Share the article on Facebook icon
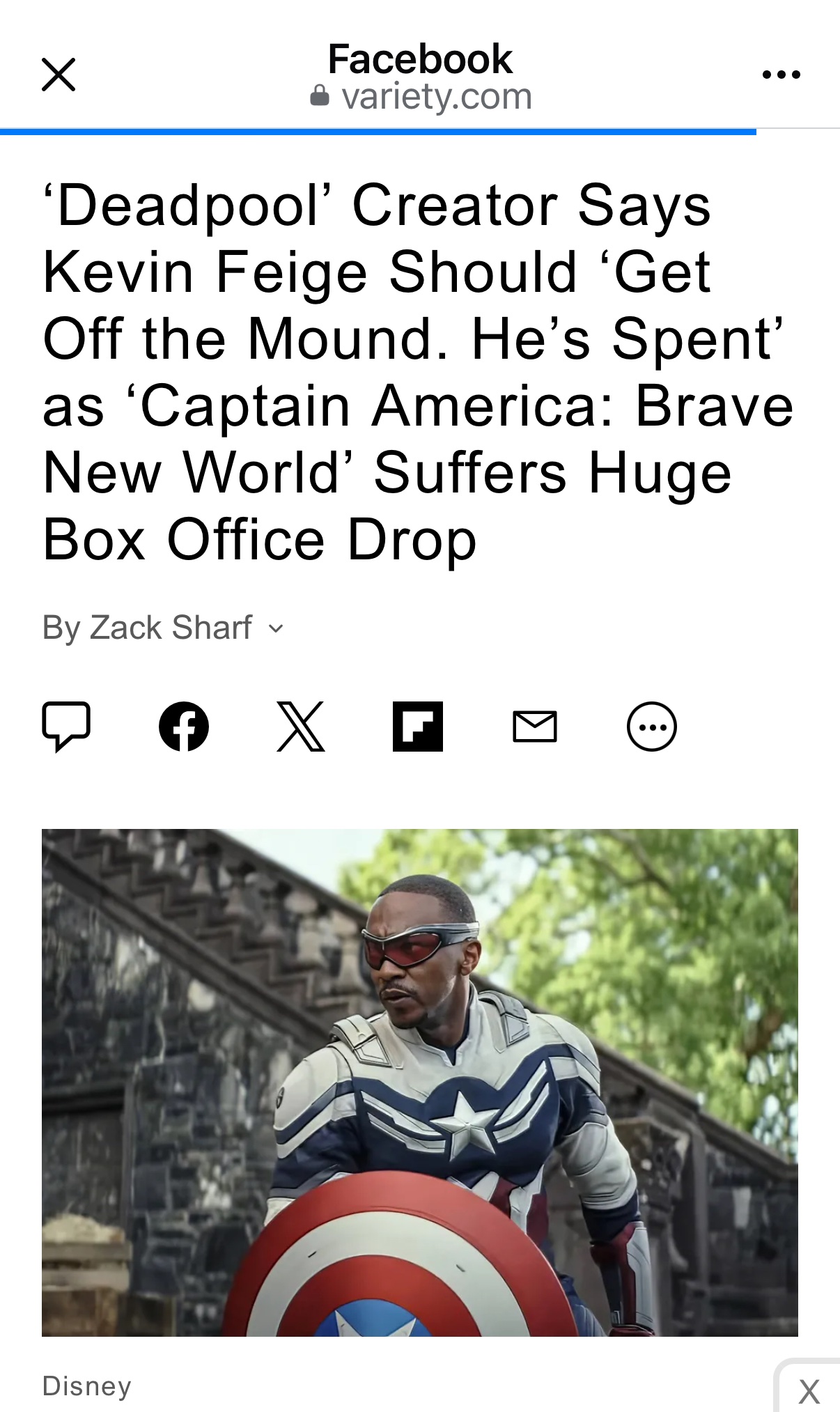This screenshot has width=840, height=1412. pyautogui.click(x=184, y=727)
